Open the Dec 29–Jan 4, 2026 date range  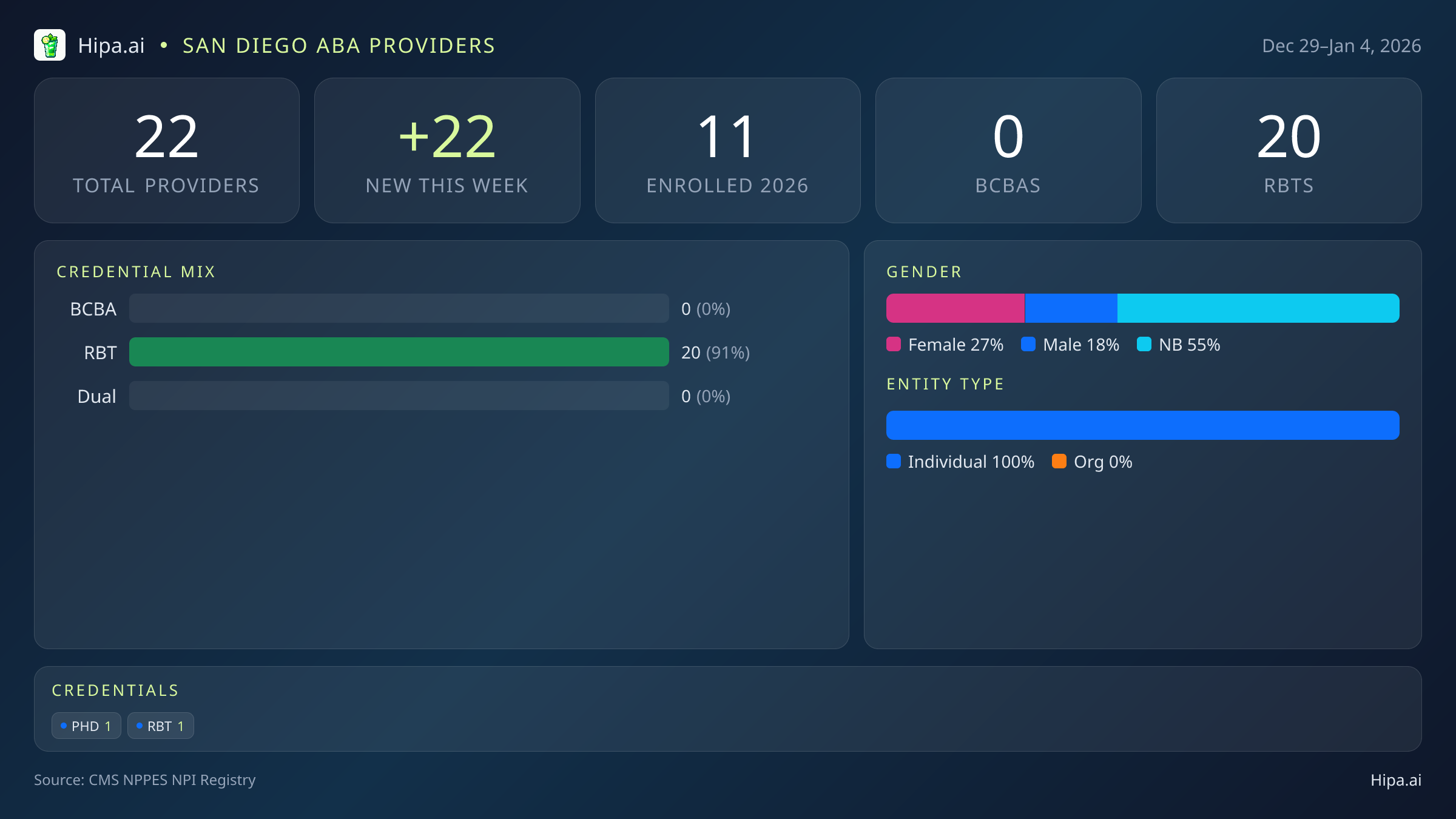pos(1341,45)
